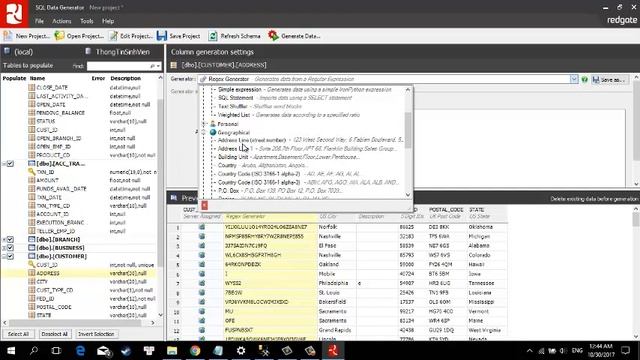Toggle populate checkbox for [dbo].[BUSINESS]
Screen dimensions: 640x360
coord(10,248)
